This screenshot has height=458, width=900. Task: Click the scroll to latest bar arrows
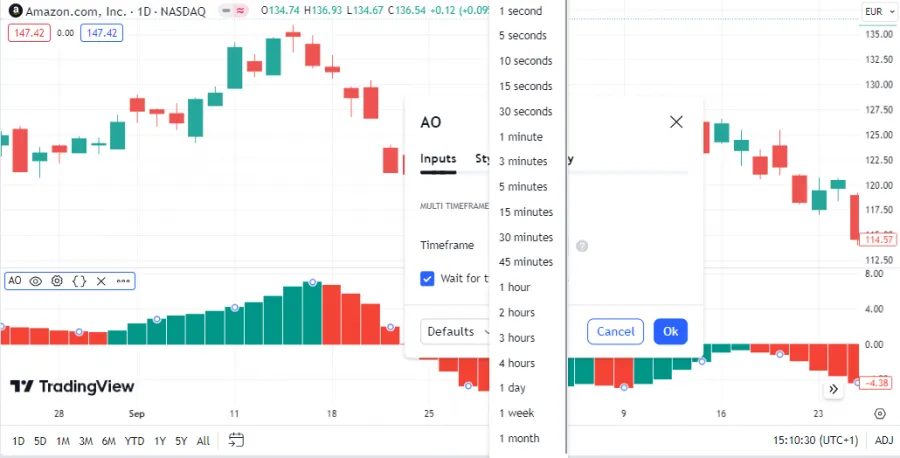coord(832,390)
